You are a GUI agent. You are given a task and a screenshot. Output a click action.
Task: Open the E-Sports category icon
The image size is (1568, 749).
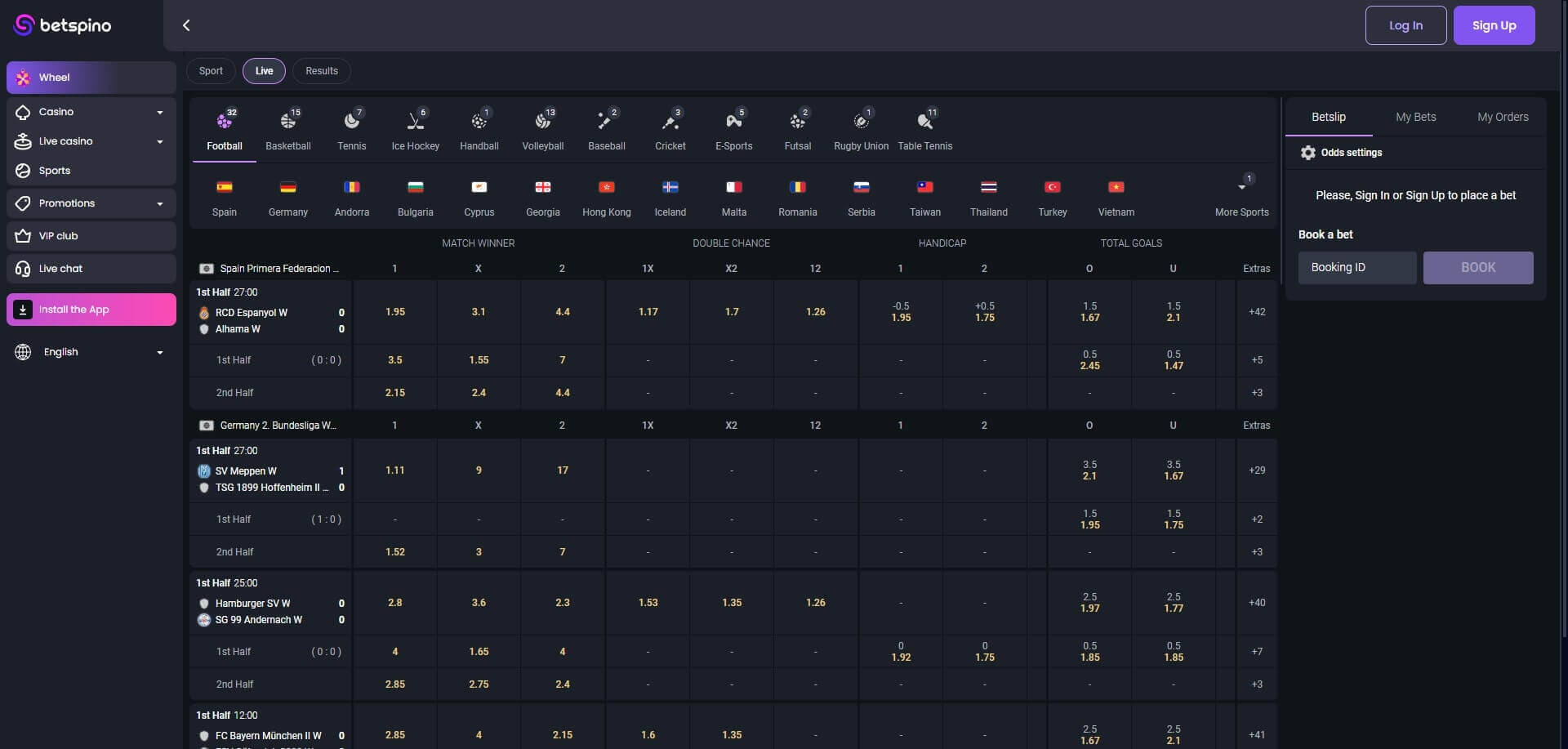pyautogui.click(x=733, y=121)
